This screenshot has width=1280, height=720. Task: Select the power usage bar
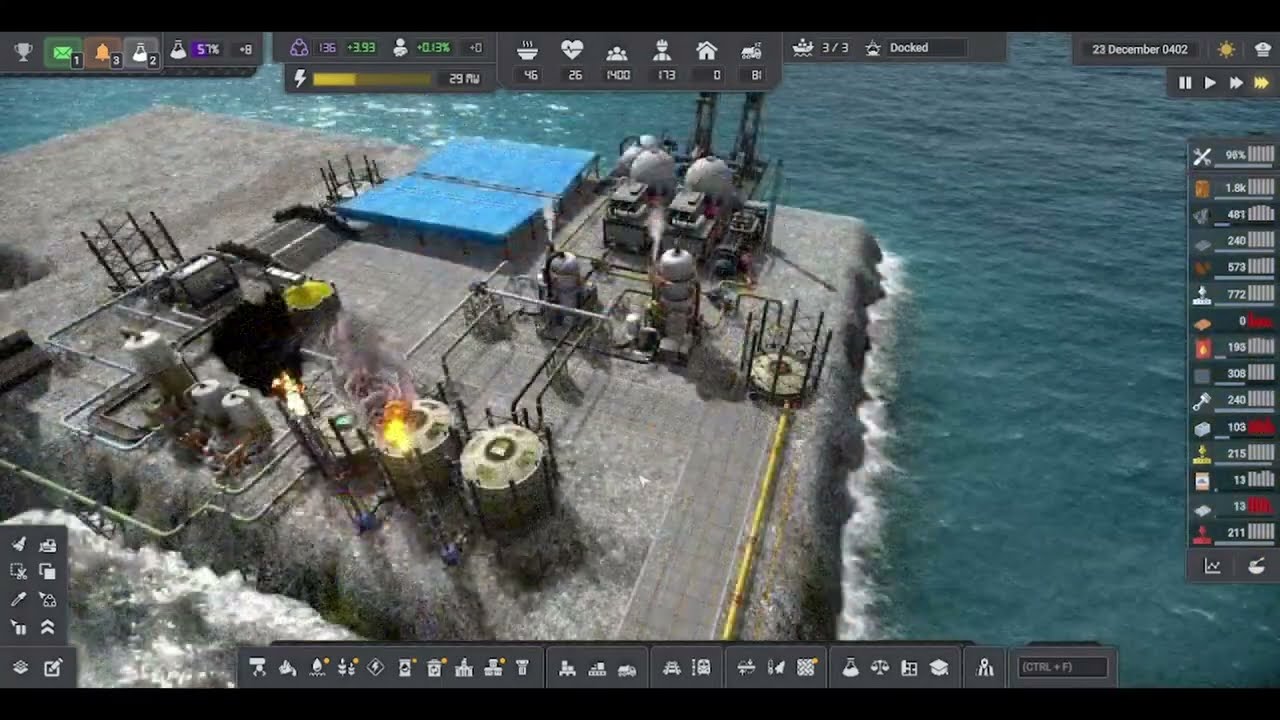(x=372, y=78)
